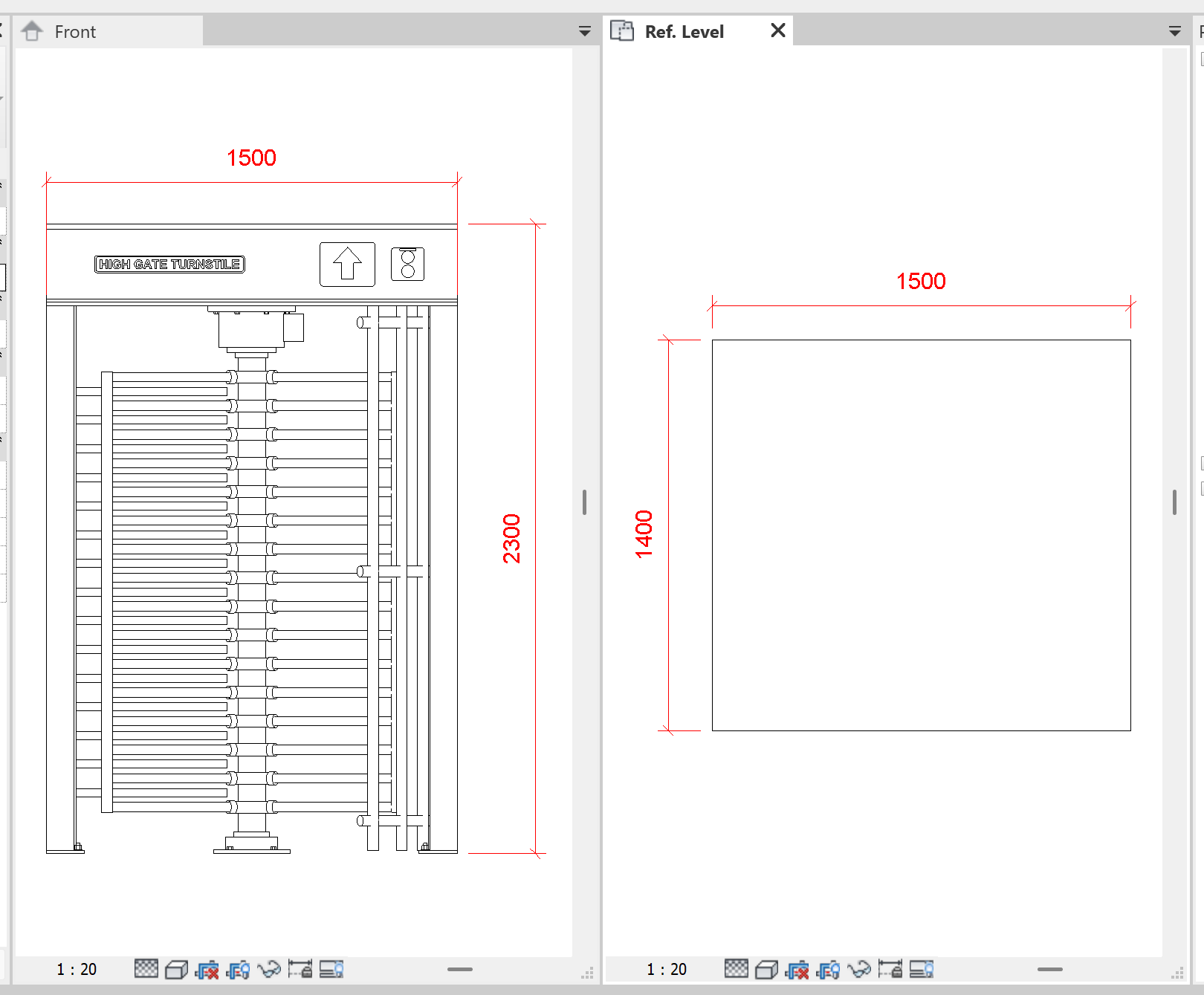Open the tab list arrow above Front view
Viewport: 1204px width, 995px height.
pos(585,31)
